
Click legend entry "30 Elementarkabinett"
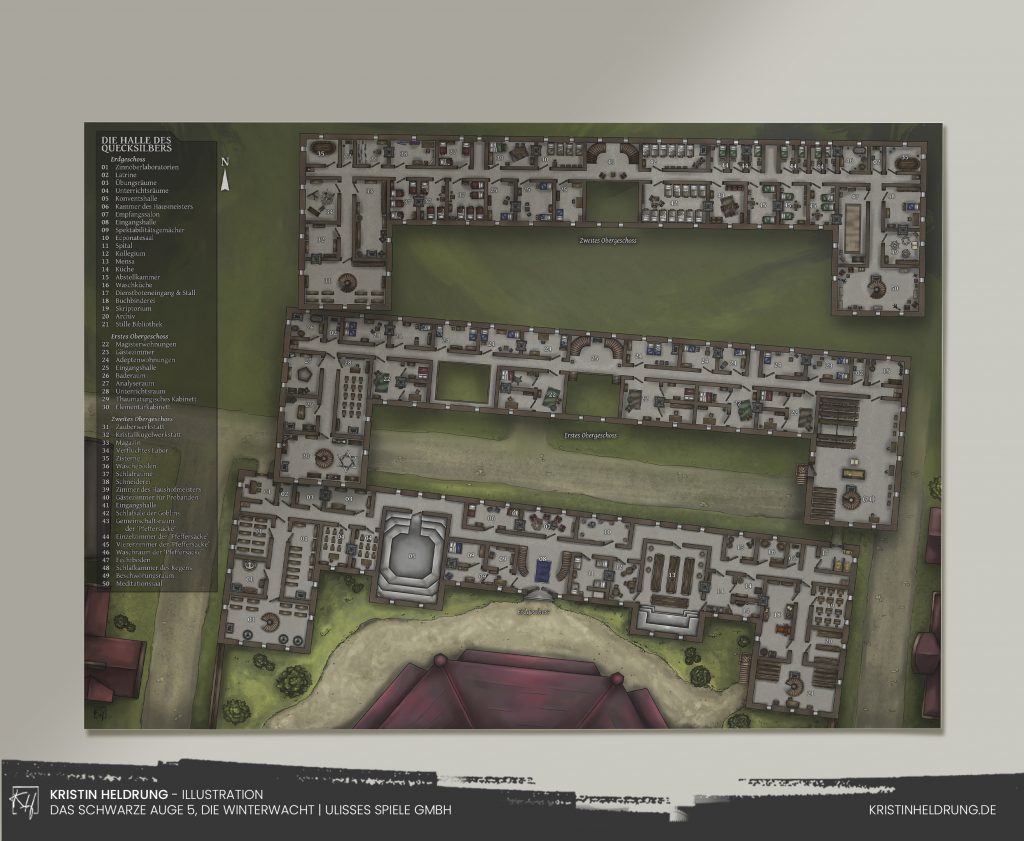(x=136, y=407)
